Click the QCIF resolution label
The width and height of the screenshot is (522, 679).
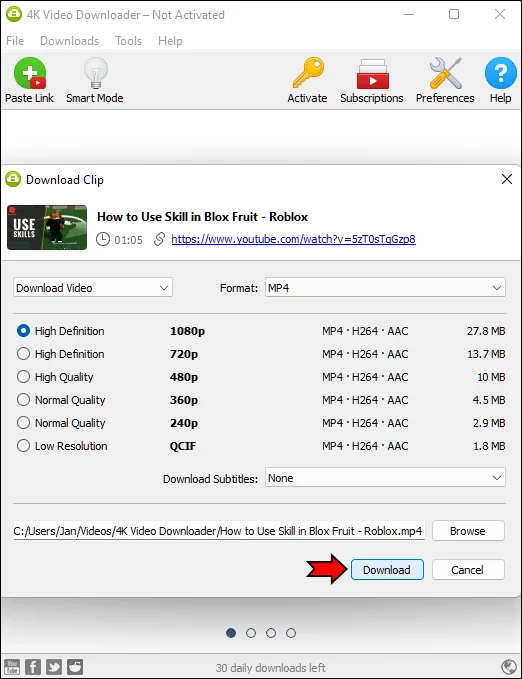(x=183, y=446)
